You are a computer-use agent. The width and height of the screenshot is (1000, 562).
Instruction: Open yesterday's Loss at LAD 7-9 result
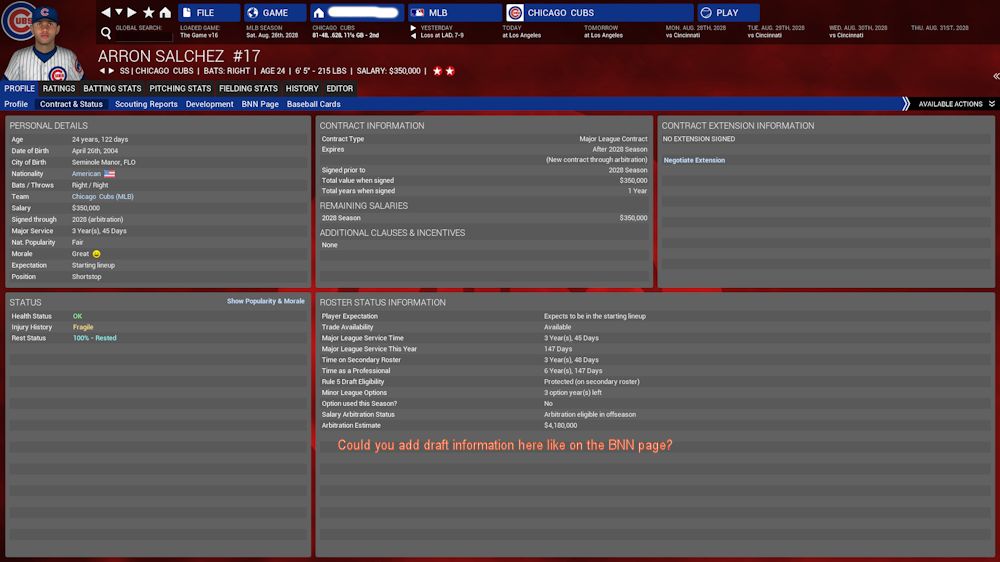click(442, 36)
